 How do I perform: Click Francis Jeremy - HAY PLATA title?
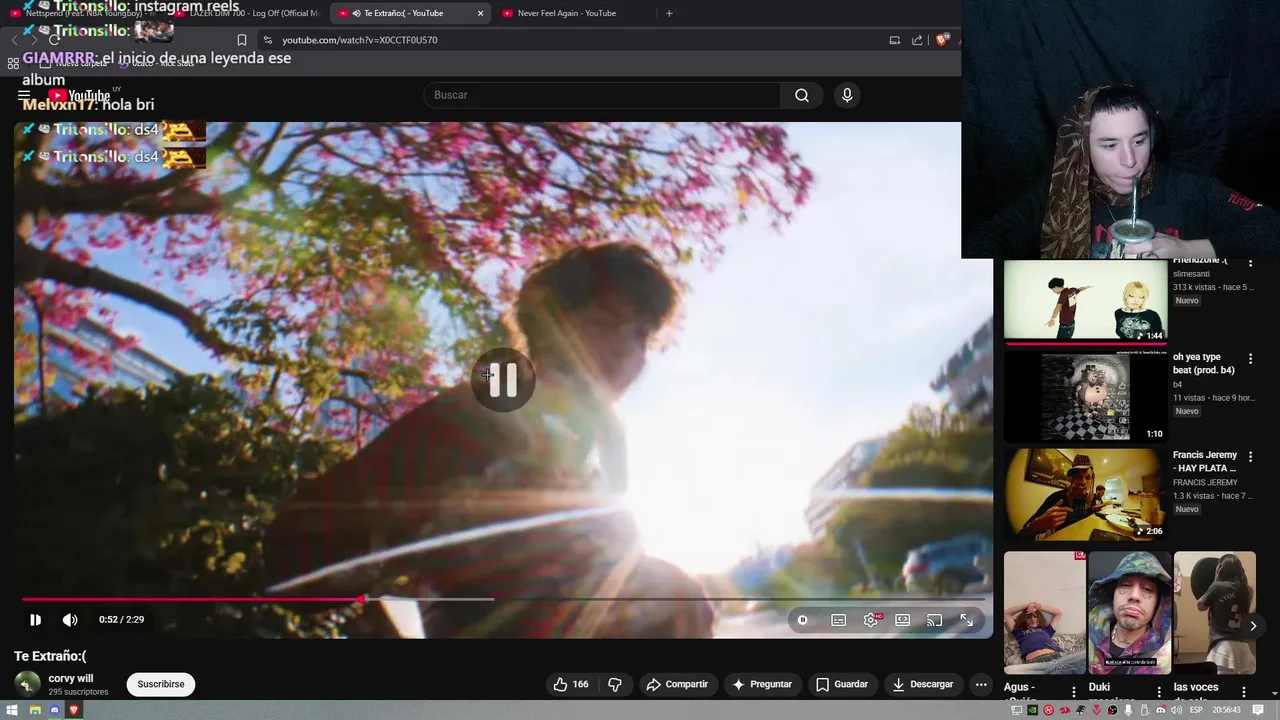[1205, 461]
